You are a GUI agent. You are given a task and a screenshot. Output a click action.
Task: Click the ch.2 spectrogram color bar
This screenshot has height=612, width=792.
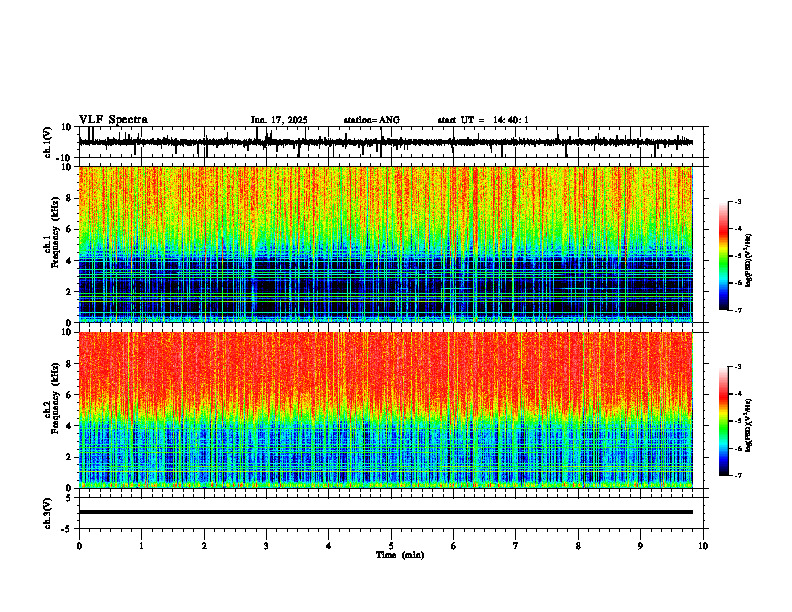point(723,421)
